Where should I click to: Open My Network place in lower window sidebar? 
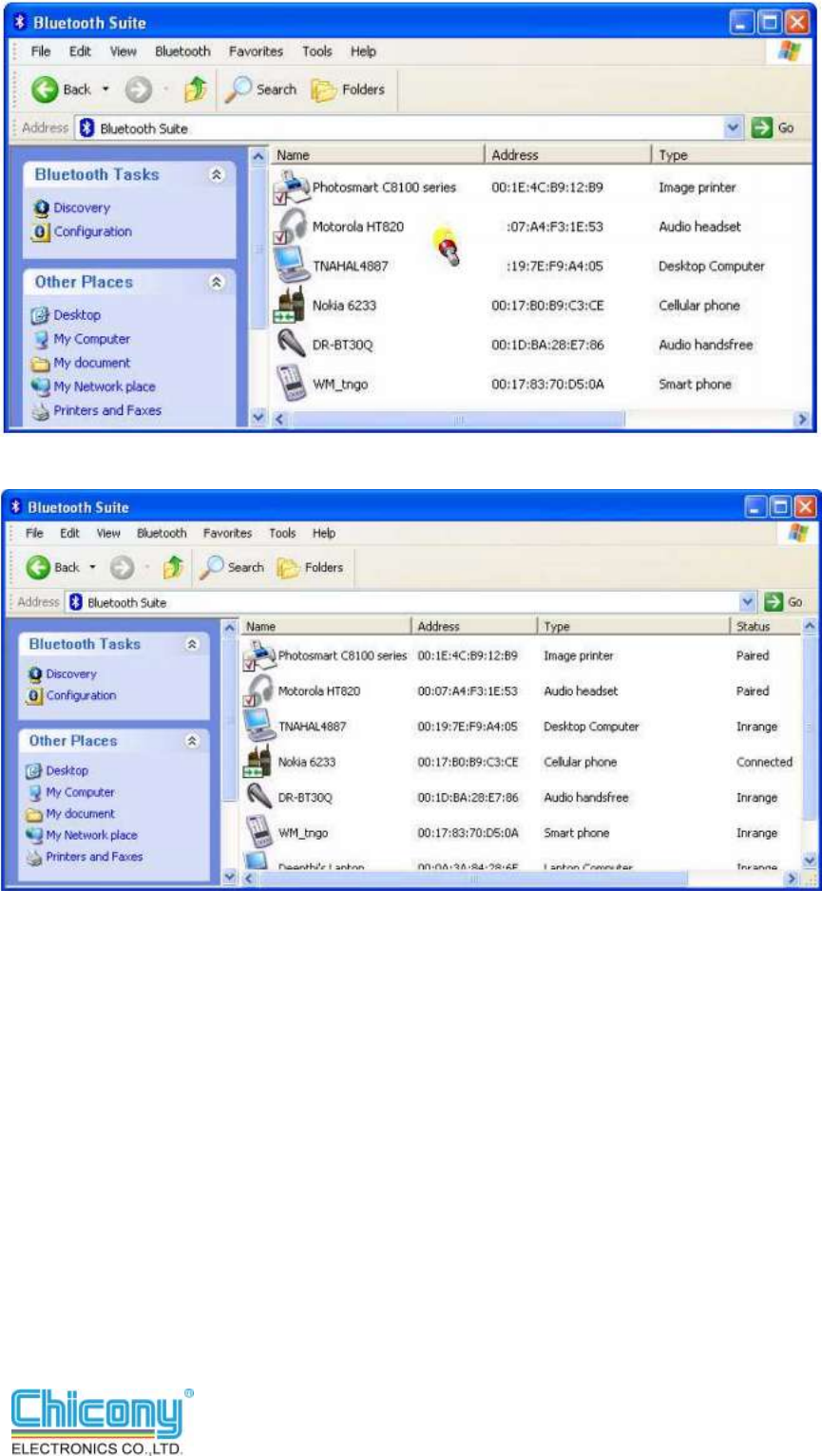83,835
